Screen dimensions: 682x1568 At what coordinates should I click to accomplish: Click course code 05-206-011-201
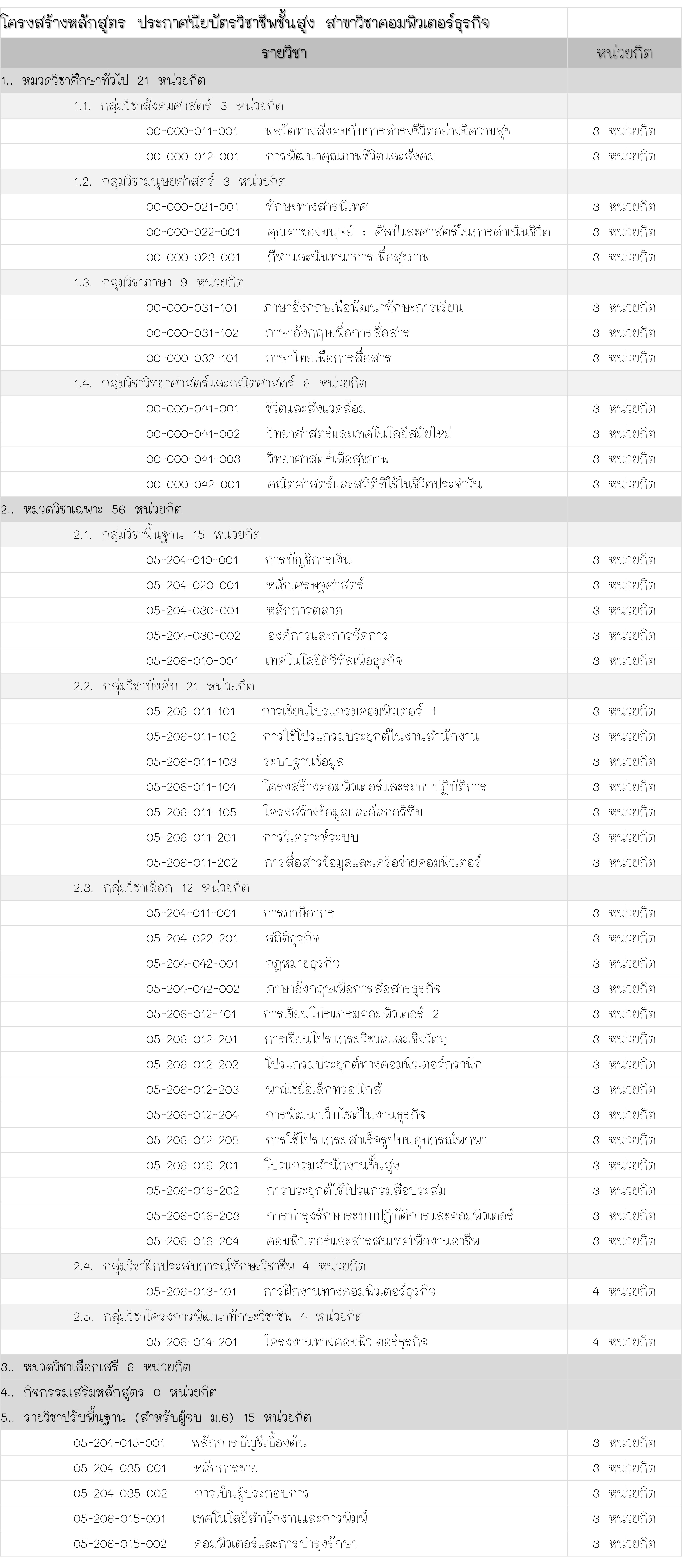tap(191, 837)
